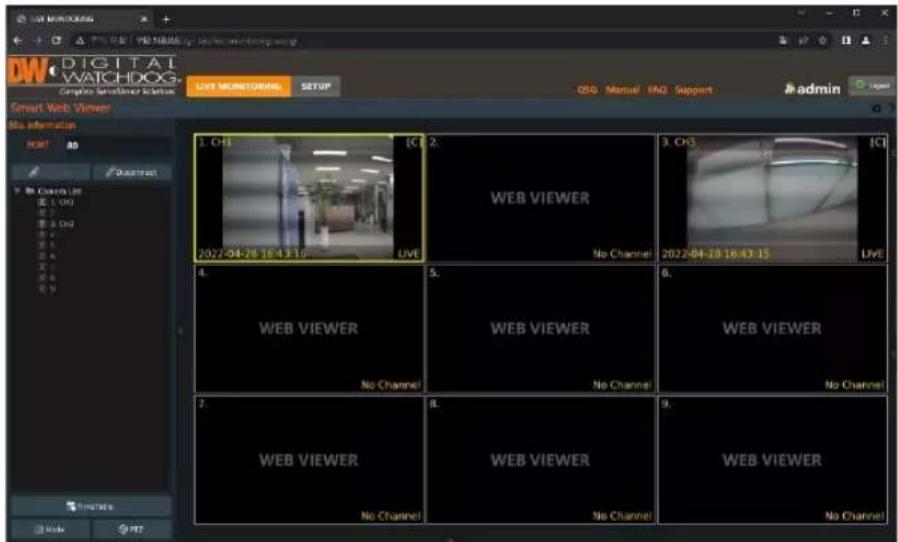The height and width of the screenshot is (542, 898).
Task: Select the empty channel 5 viewer tile
Action: point(541,329)
